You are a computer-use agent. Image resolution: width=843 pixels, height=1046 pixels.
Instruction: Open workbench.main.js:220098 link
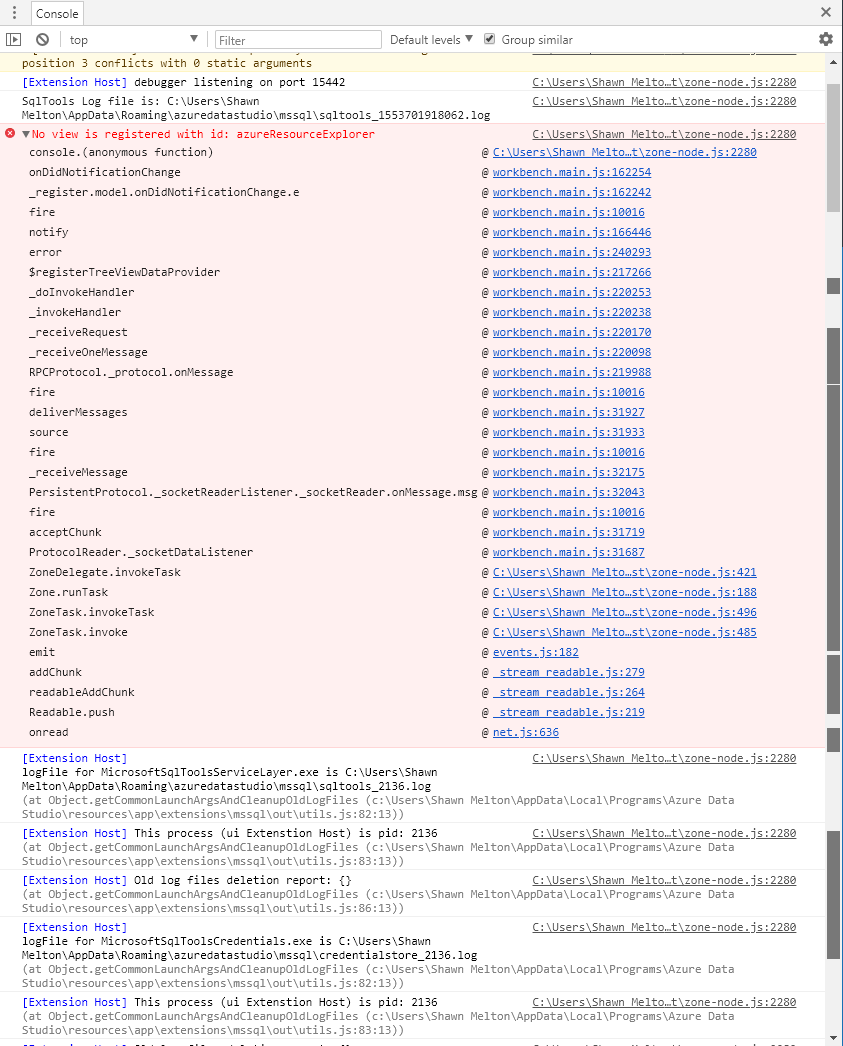[x=572, y=352]
